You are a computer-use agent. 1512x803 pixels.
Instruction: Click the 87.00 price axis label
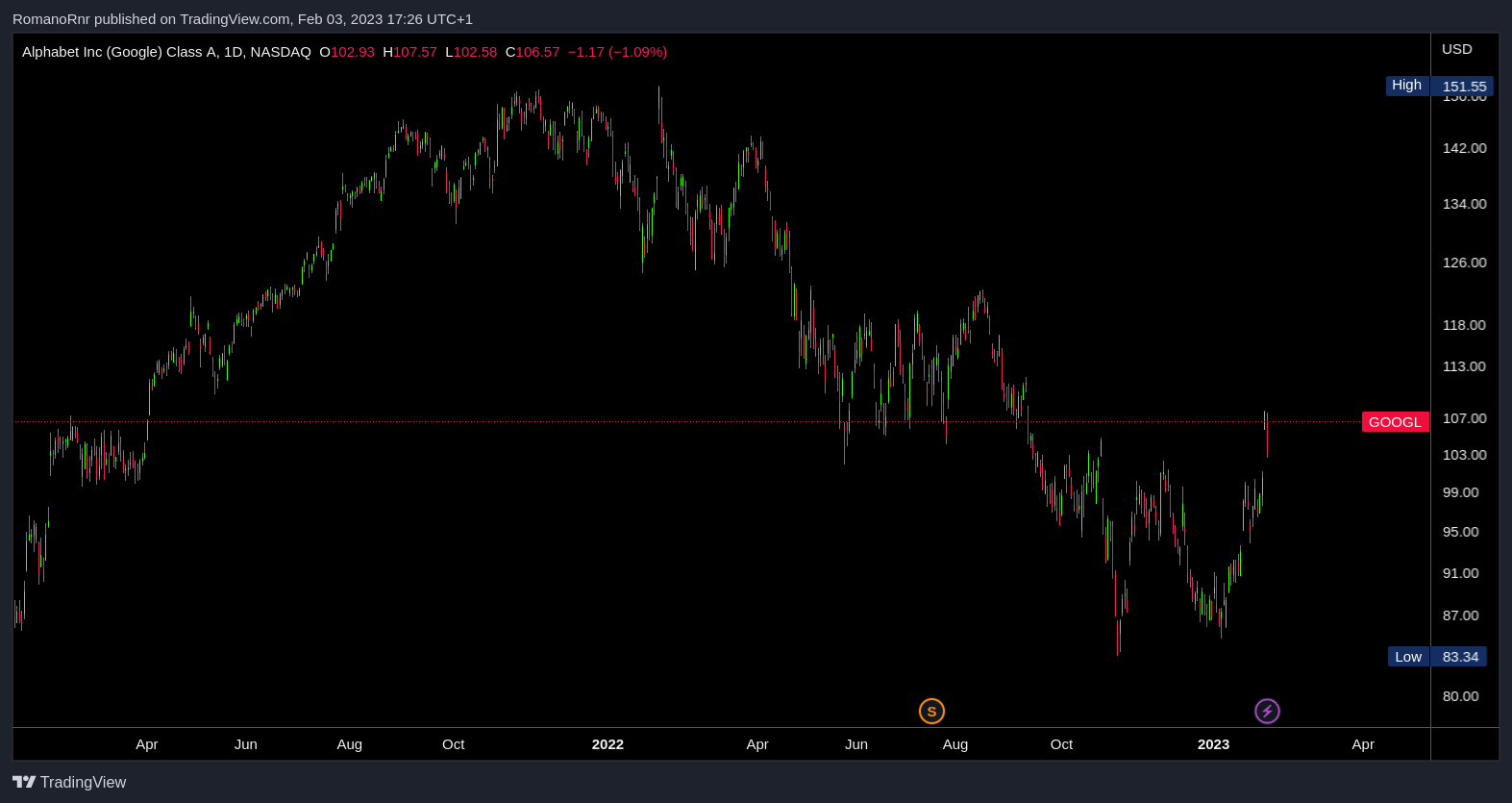[x=1460, y=615]
